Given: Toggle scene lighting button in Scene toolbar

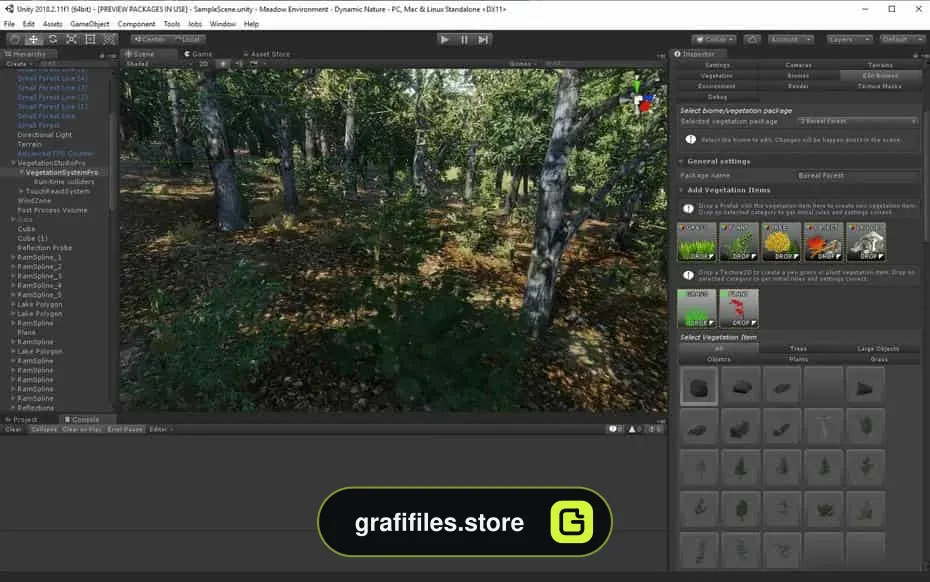Looking at the screenshot, I should (223, 63).
